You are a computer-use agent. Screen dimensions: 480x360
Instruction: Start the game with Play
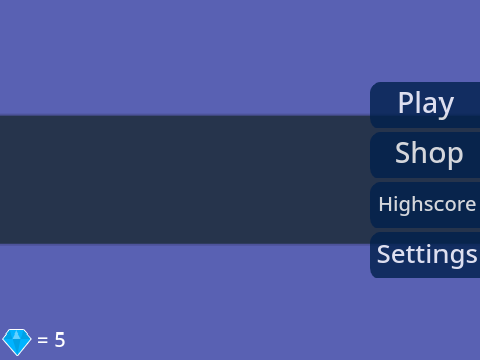[x=425, y=105]
